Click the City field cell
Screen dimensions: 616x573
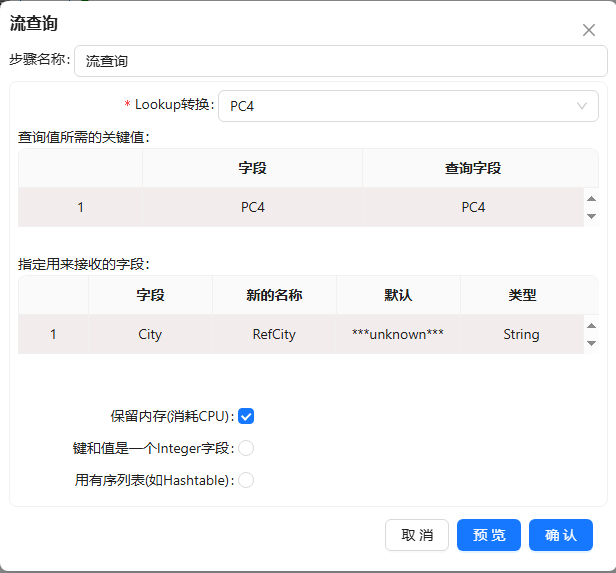(150, 335)
